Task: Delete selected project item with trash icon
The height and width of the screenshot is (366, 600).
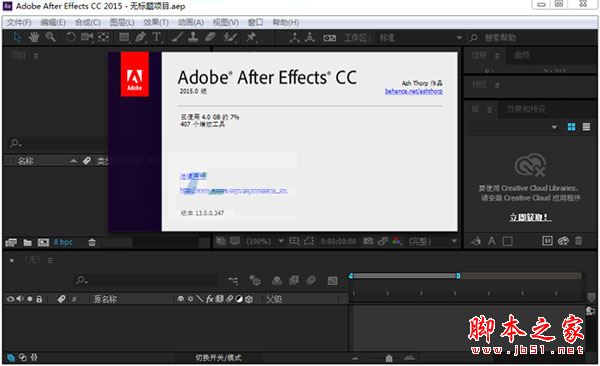Action: [x=92, y=242]
